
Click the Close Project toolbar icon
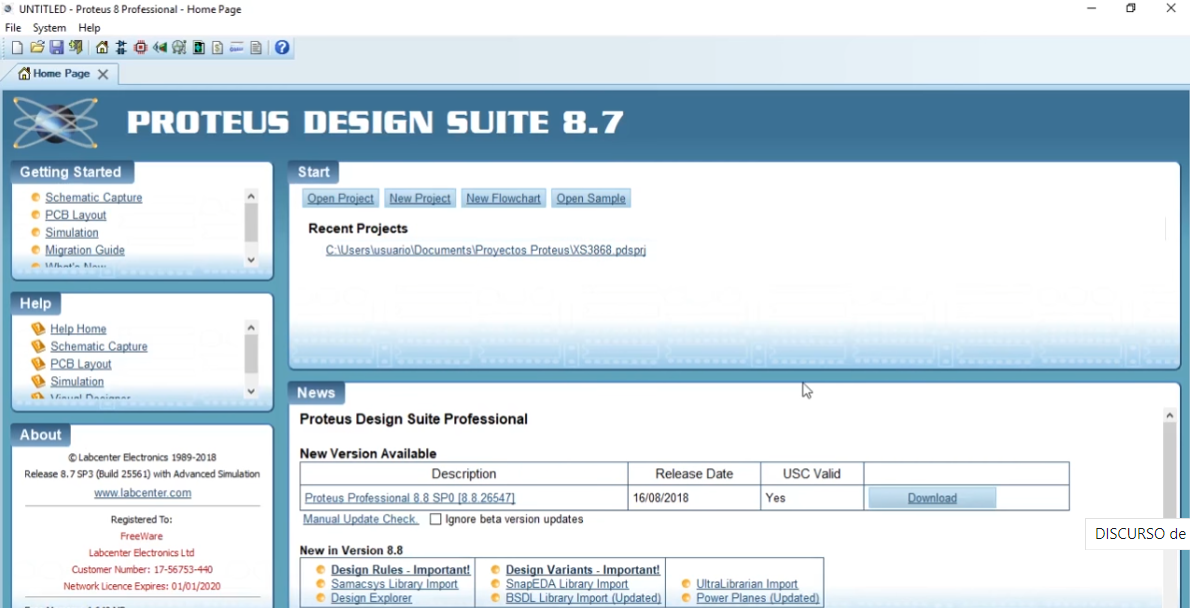[75, 48]
